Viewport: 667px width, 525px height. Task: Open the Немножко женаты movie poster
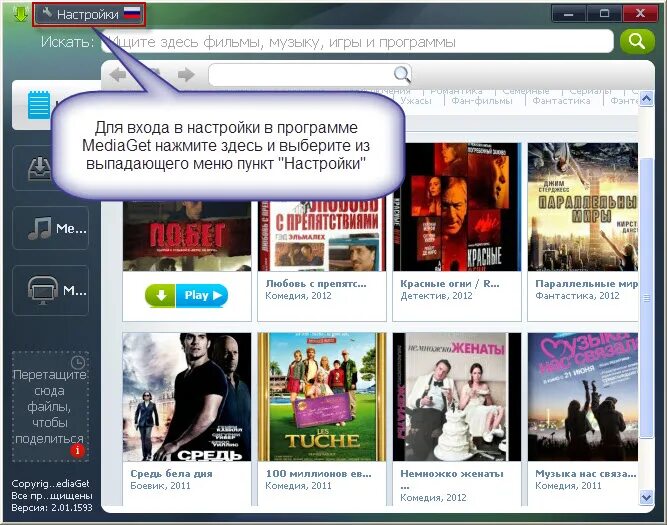point(457,397)
